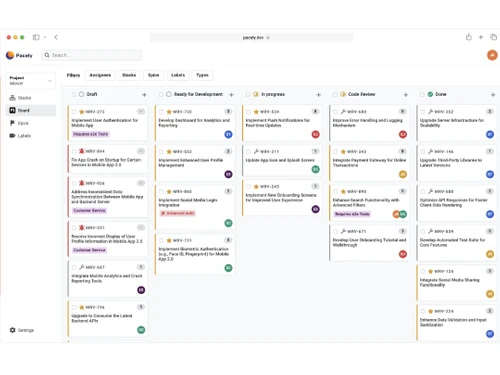
Task: Click Customer Service label on Address Inconsistent Data card
Action: pyautogui.click(x=89, y=211)
